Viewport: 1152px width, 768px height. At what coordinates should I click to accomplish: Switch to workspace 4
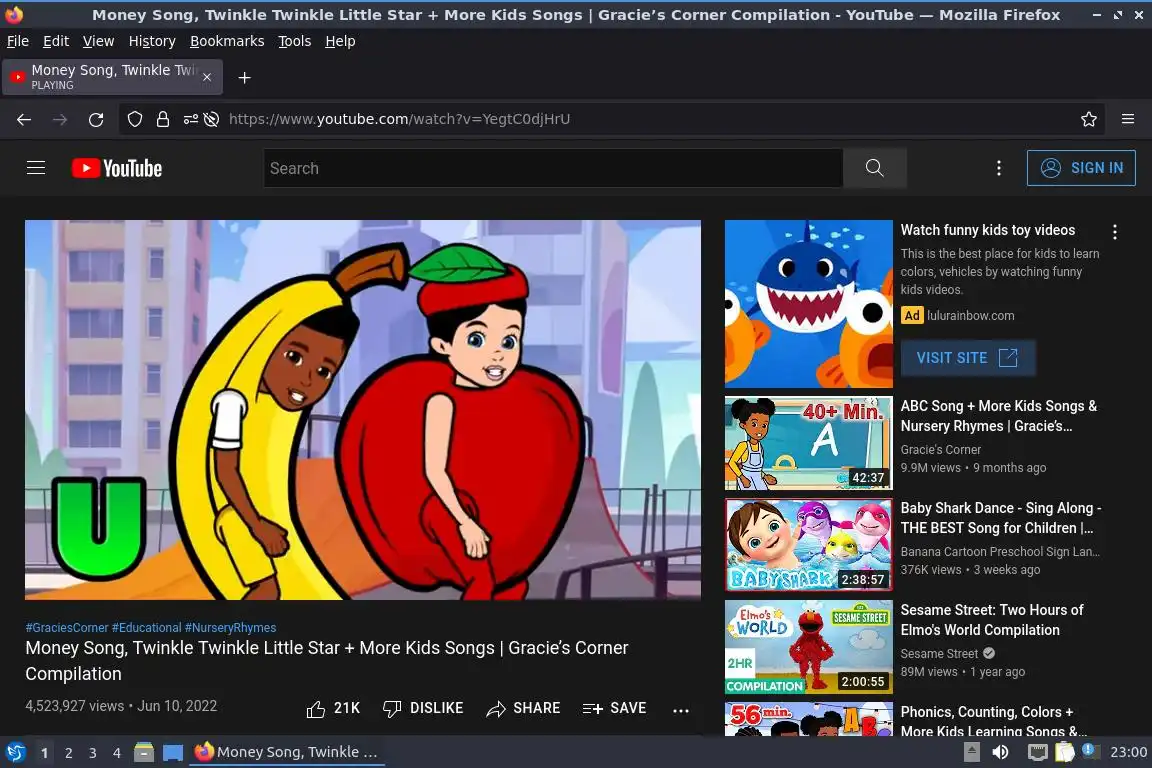(117, 753)
